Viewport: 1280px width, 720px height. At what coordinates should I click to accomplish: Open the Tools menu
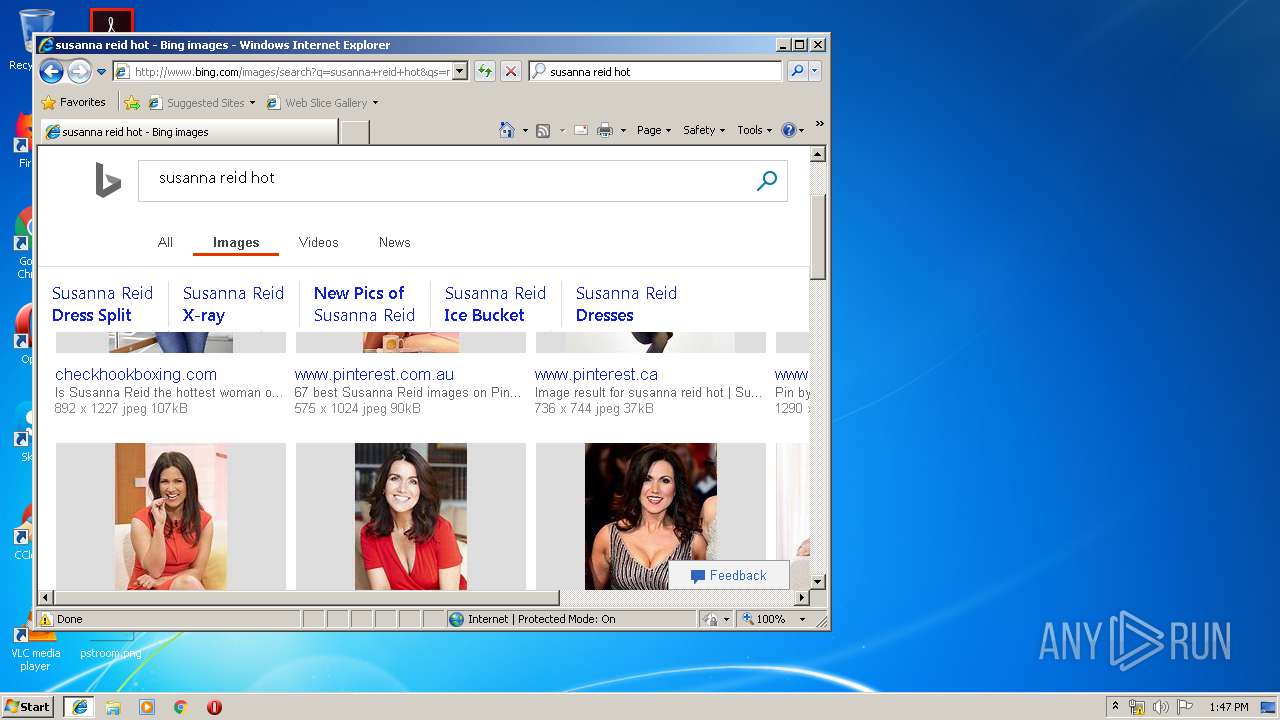coord(755,130)
